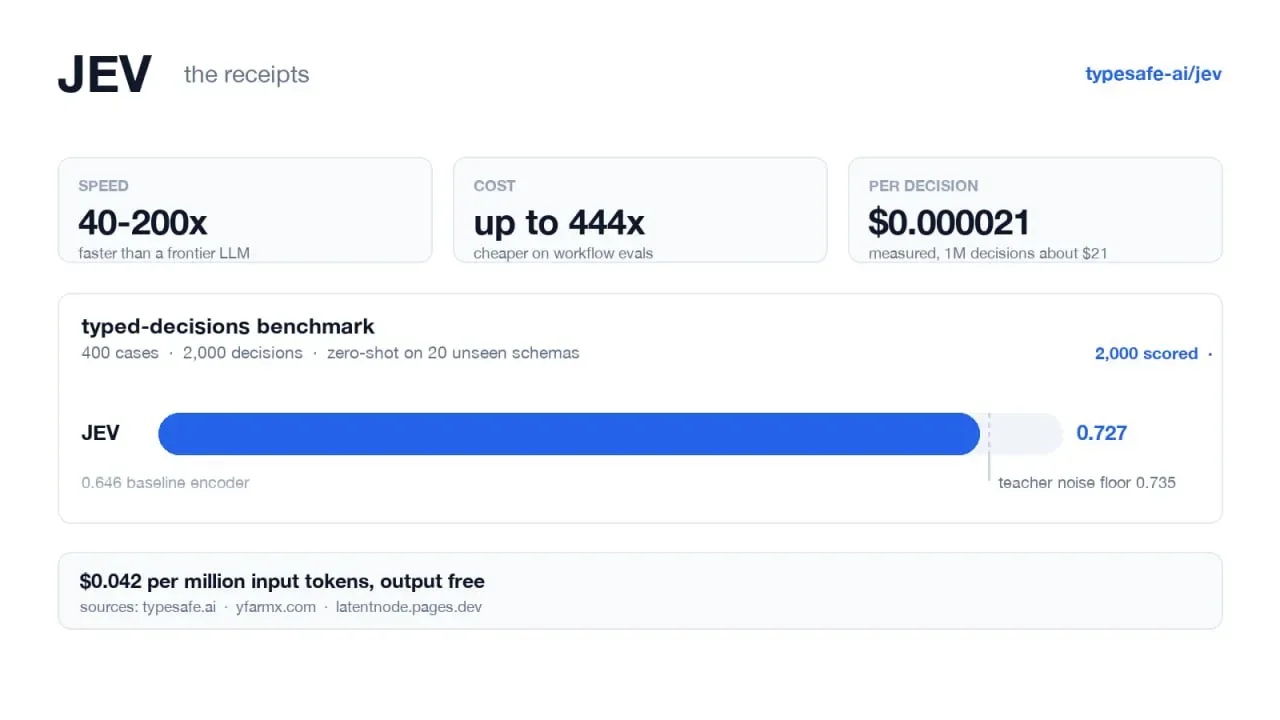Select the COST up to 444x card

[x=640, y=210]
